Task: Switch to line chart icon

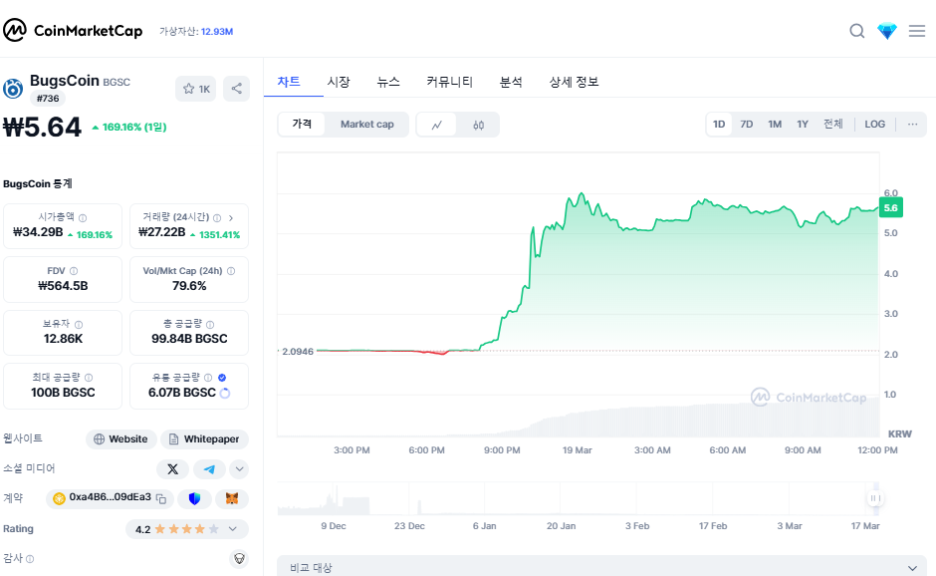Action: pos(437,125)
